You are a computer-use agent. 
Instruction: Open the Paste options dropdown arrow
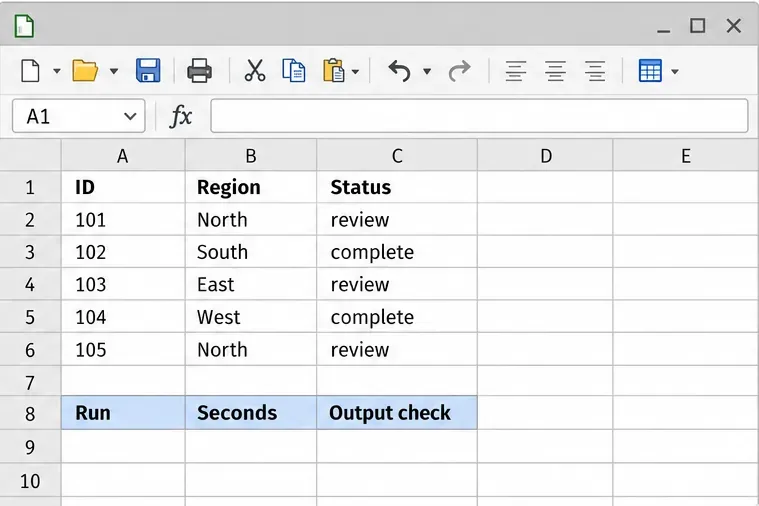(x=355, y=72)
